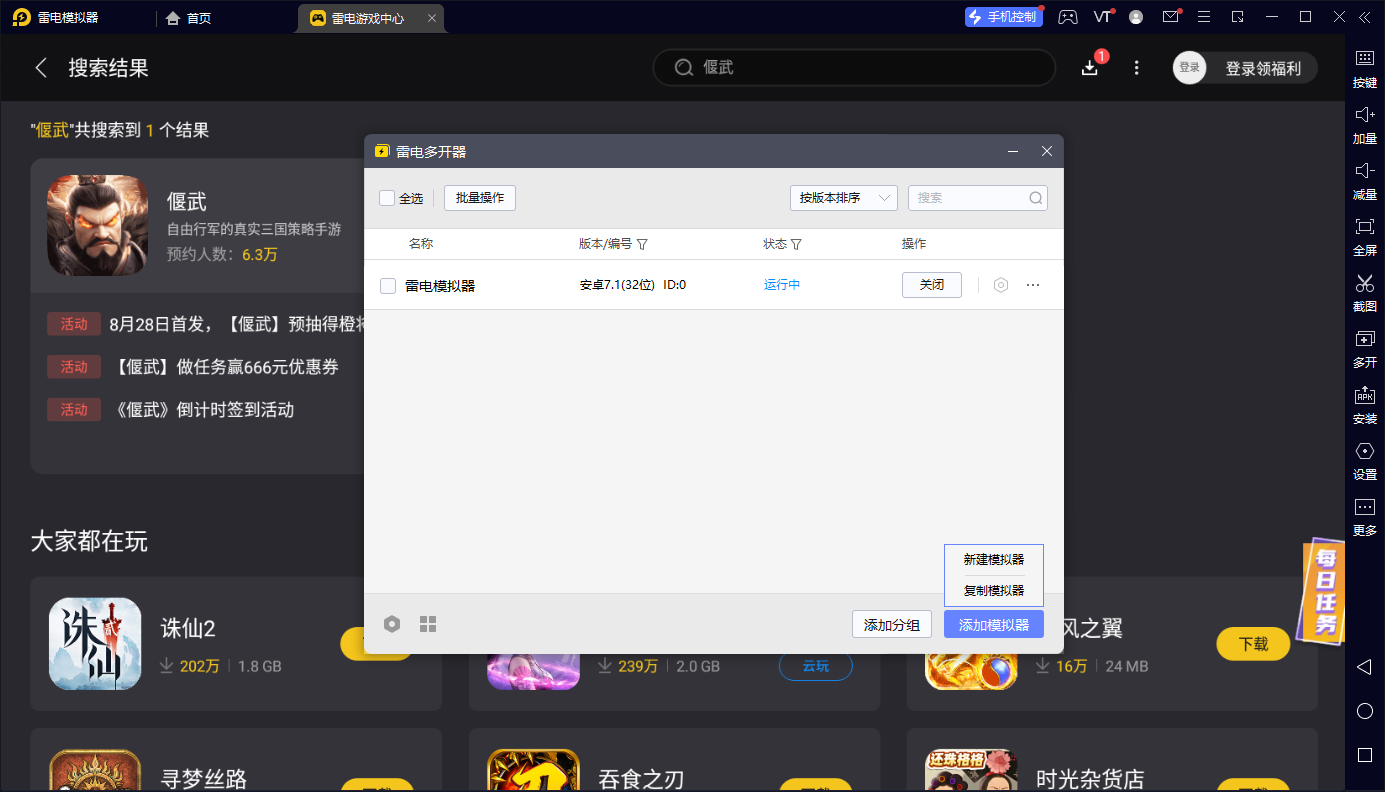
Task: Click the title bar pin window icon
Action: click(x=1238, y=17)
